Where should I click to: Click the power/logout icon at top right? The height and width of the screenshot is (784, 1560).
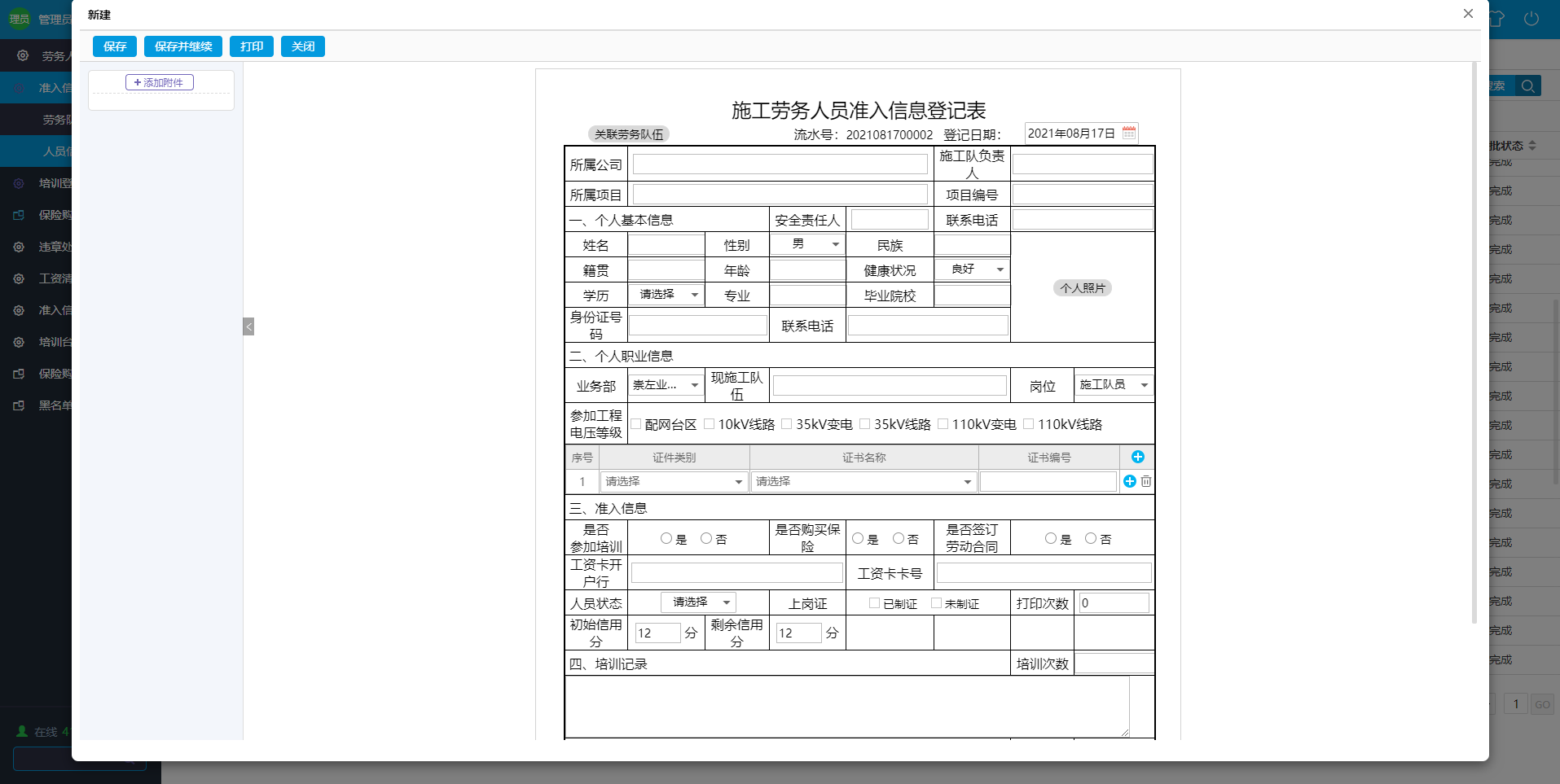[1531, 18]
